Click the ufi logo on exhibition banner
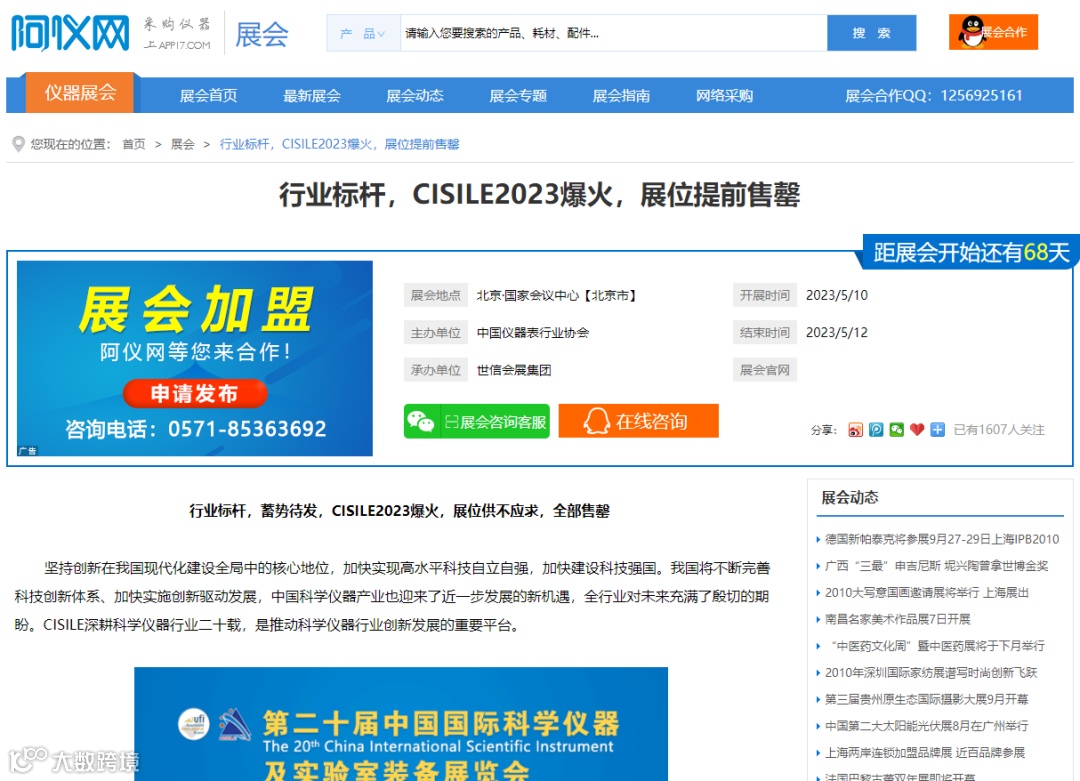The width and height of the screenshot is (1080, 781). [x=194, y=724]
